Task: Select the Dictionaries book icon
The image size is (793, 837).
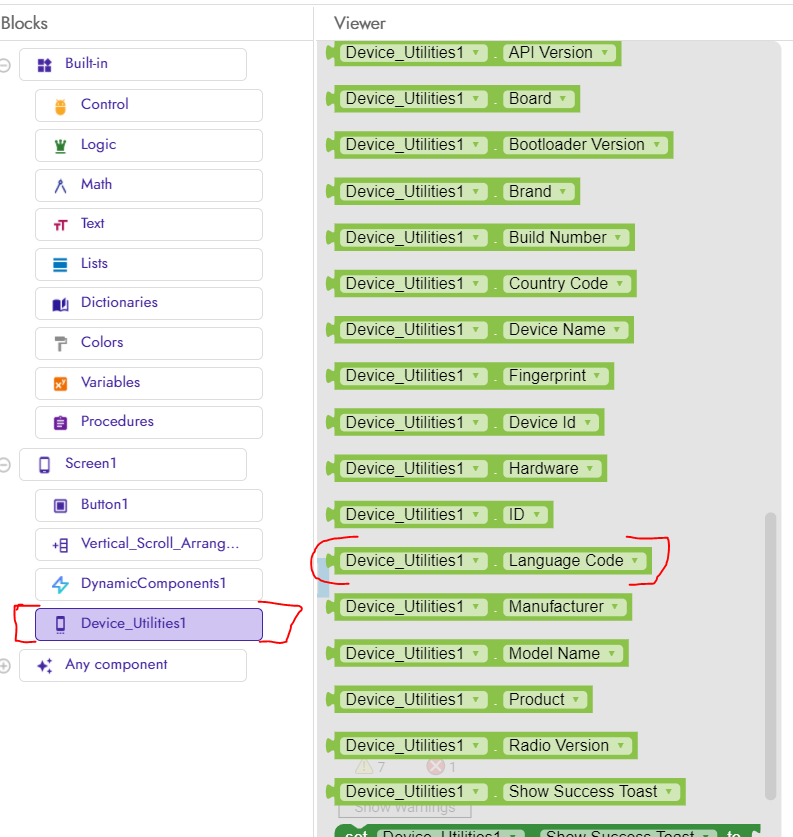Action: [x=60, y=303]
